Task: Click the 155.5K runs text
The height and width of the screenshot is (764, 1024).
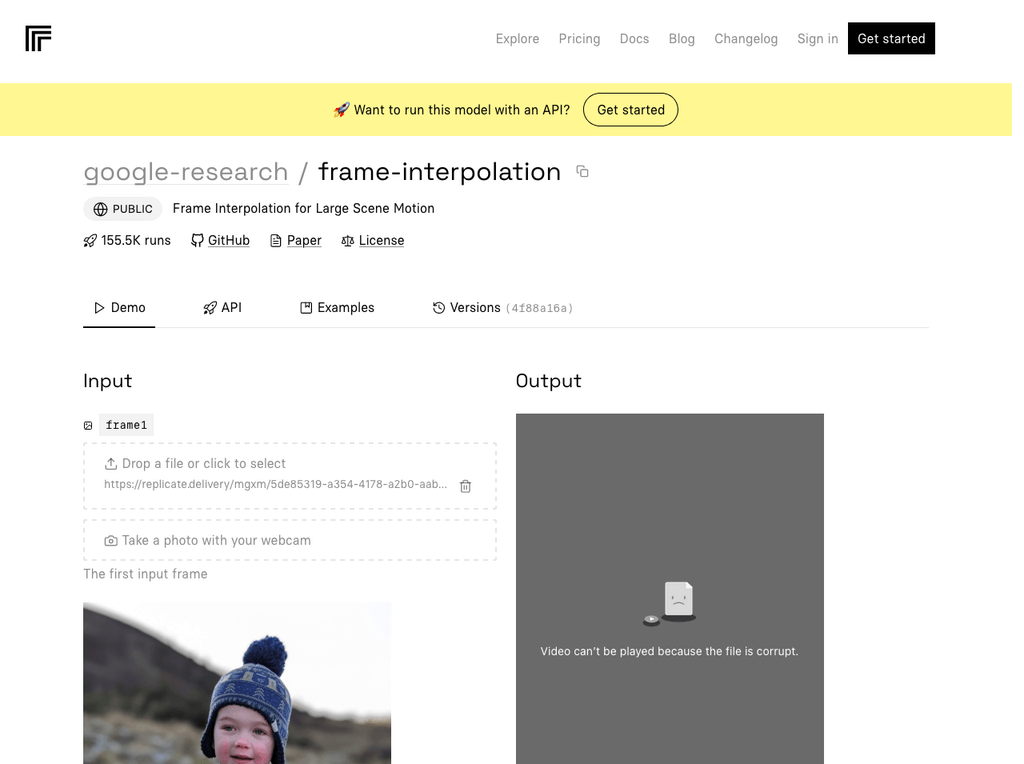Action: pos(136,240)
